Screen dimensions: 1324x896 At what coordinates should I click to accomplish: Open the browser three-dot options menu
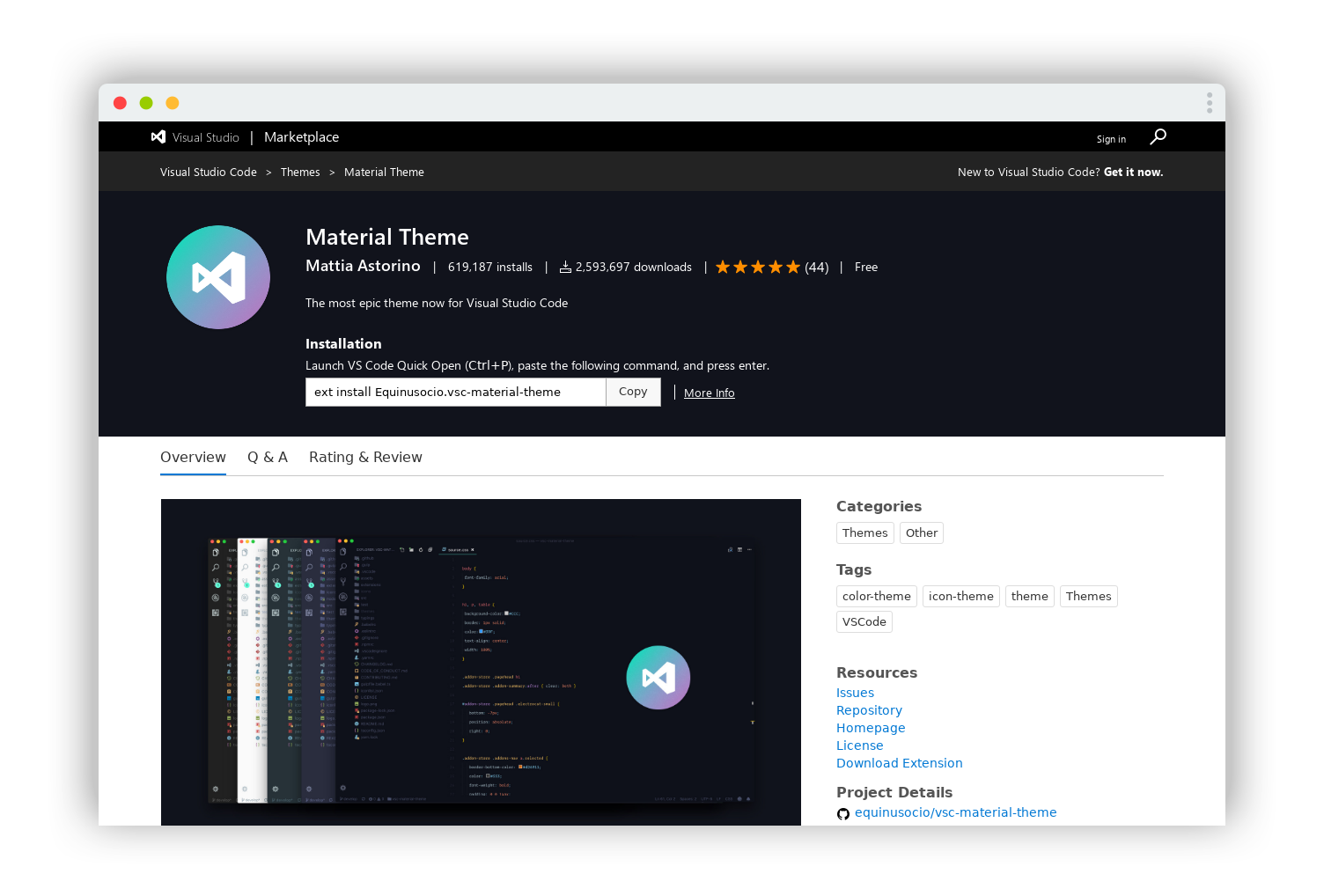pyautogui.click(x=1210, y=102)
